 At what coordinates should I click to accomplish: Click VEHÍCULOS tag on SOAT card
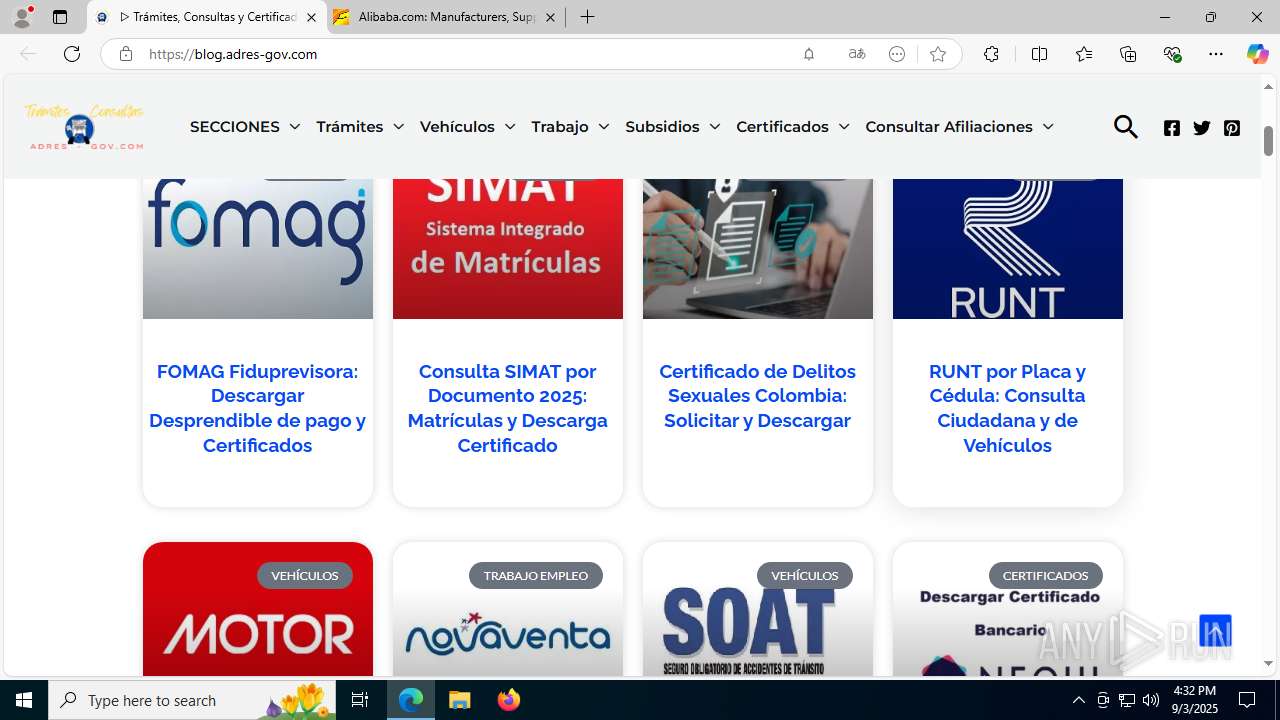coord(805,576)
